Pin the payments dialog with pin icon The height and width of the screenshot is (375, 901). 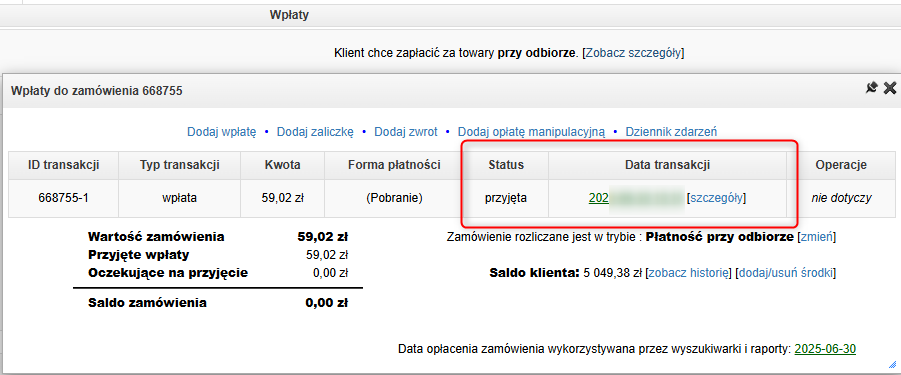tap(872, 88)
